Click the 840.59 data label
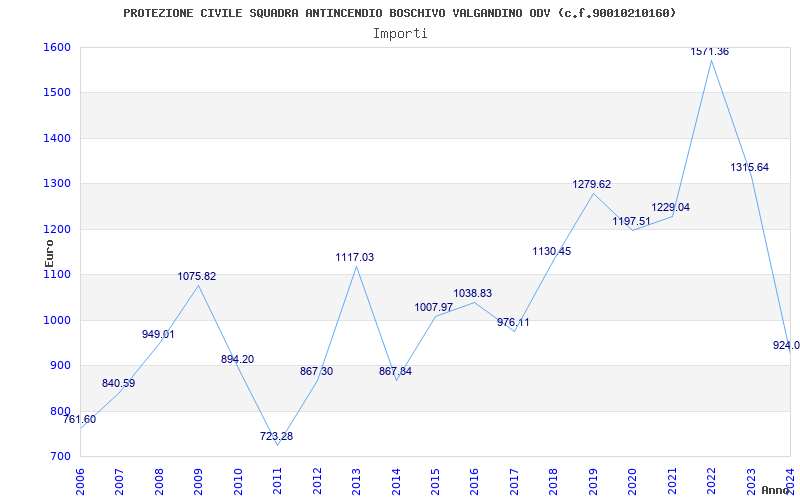This screenshot has height=500, width=800. pyautogui.click(x=118, y=383)
